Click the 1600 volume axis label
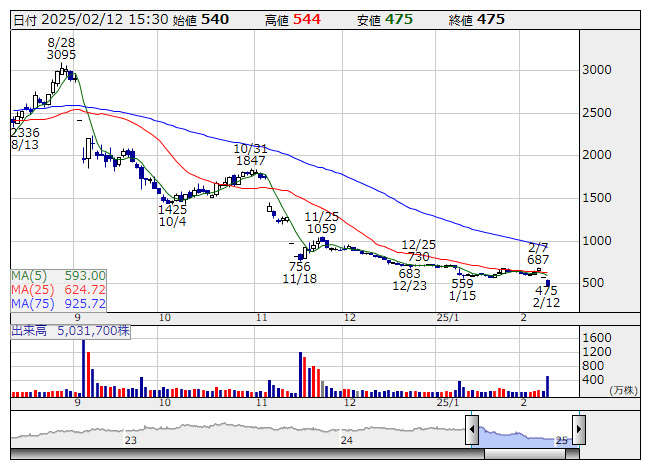The height and width of the screenshot is (470, 653). click(596, 338)
